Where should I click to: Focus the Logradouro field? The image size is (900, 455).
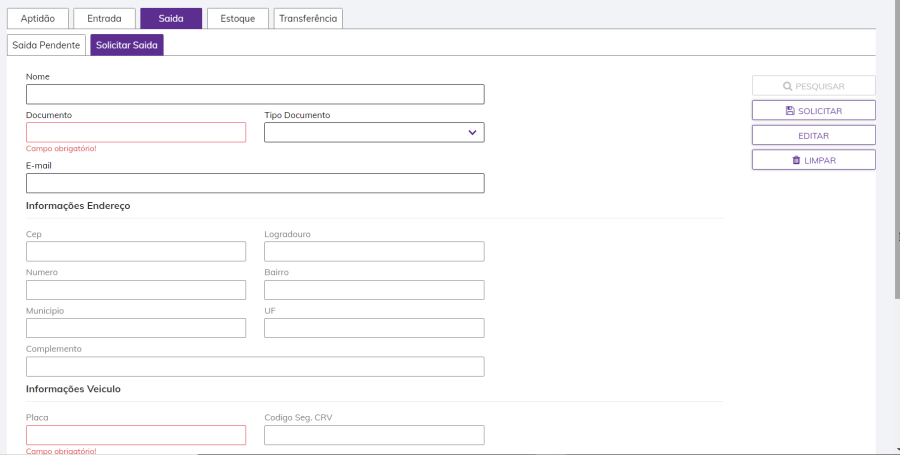pos(374,251)
